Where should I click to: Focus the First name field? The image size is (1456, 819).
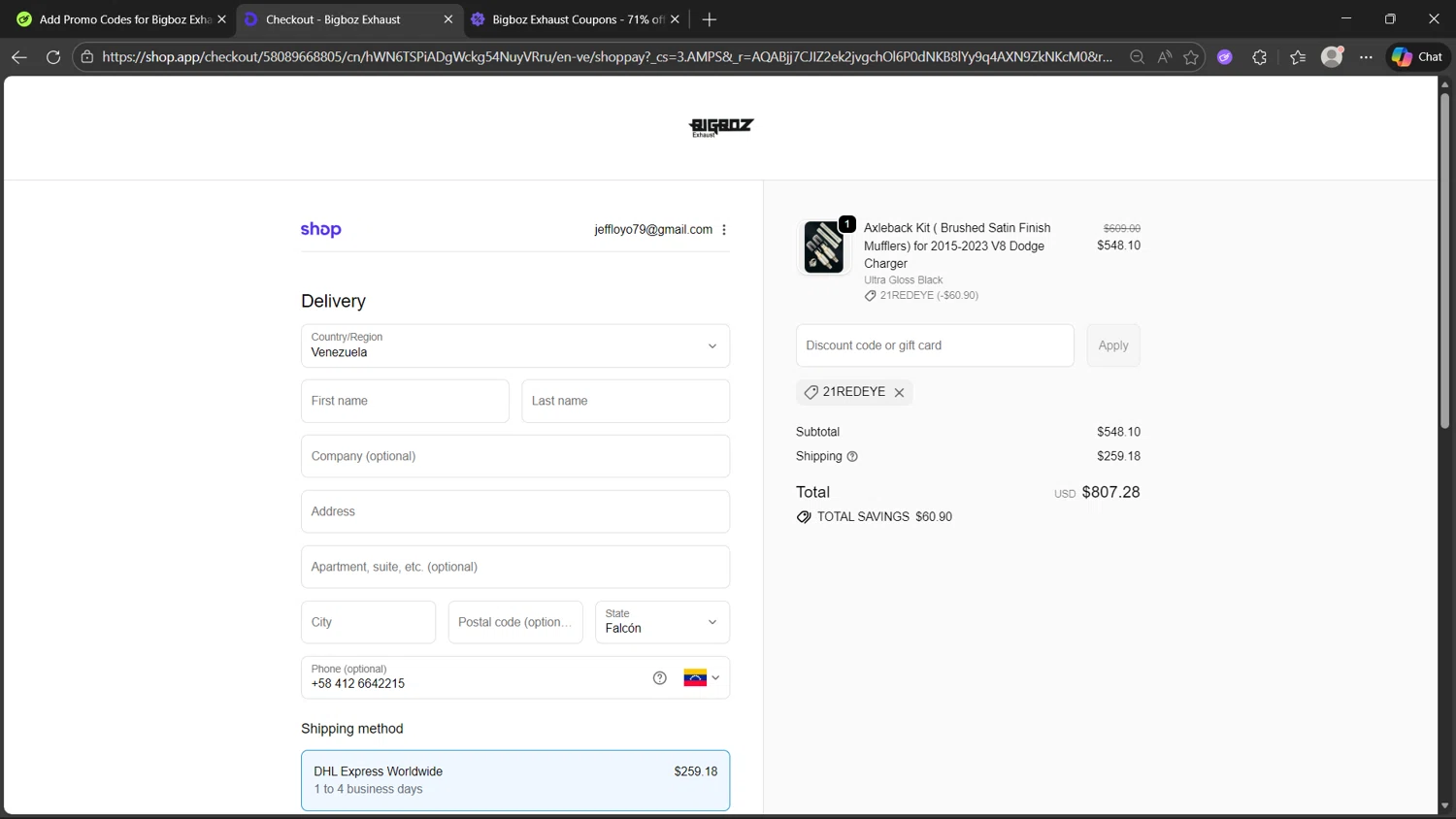coord(405,401)
